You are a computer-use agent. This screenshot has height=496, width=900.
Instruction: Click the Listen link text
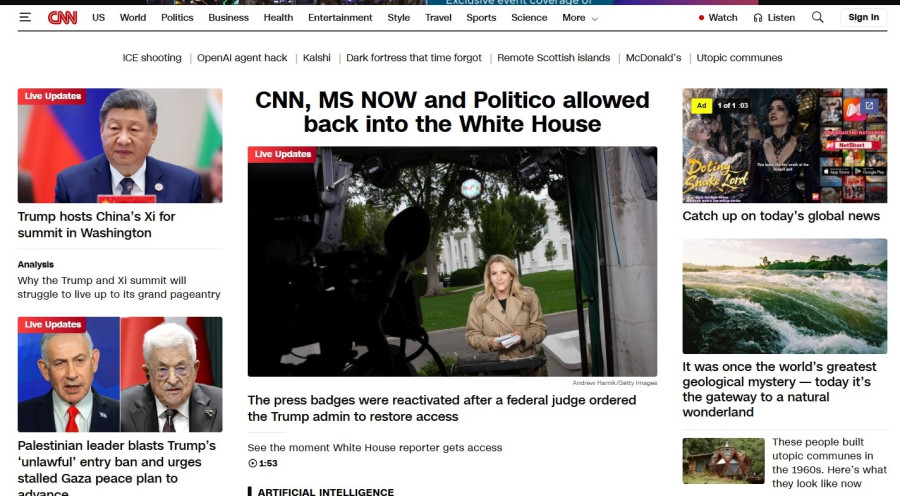click(781, 18)
